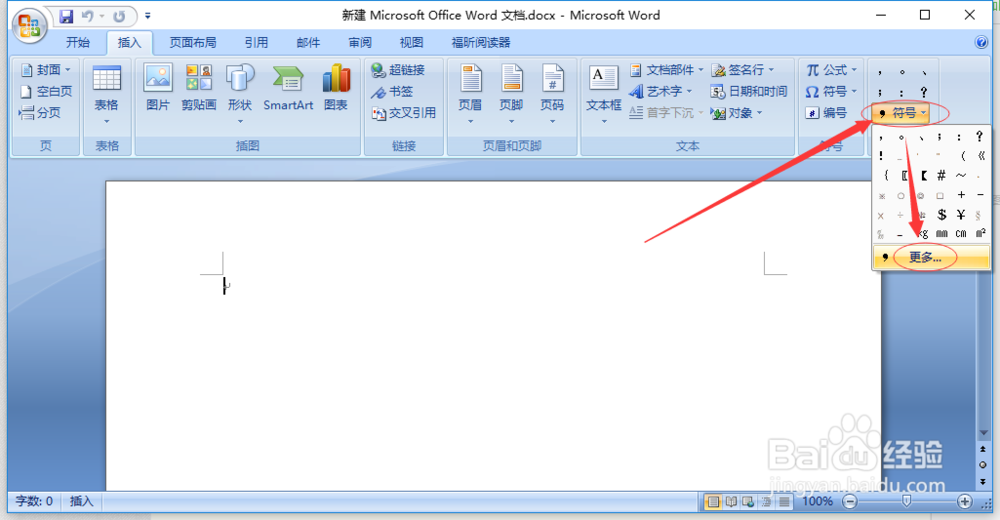Open the 页脚 footer menu
Screen dimensions: 1000x520
511,94
